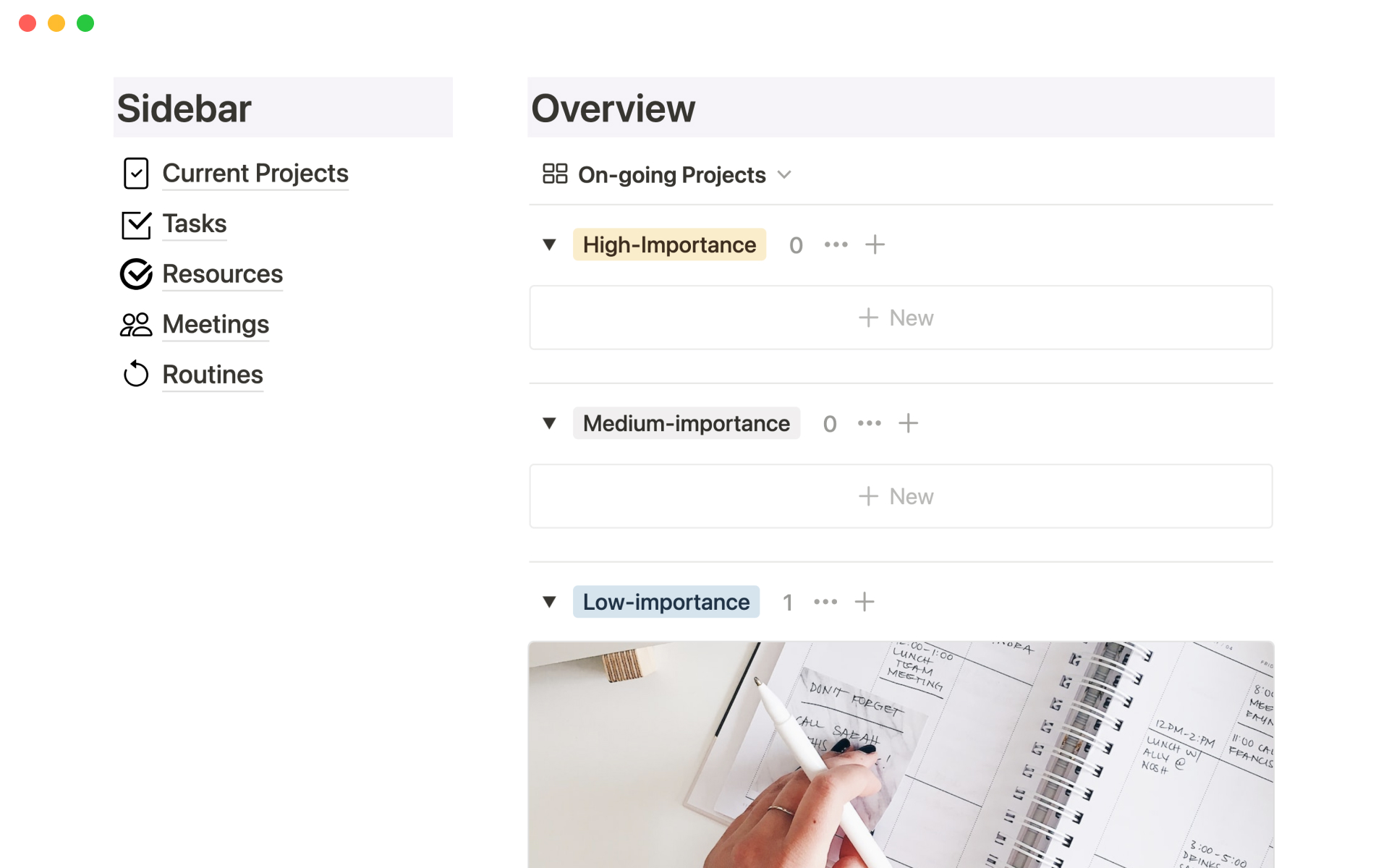Image resolution: width=1389 pixels, height=868 pixels.
Task: Go to the Meetings page link
Action: 216,325
